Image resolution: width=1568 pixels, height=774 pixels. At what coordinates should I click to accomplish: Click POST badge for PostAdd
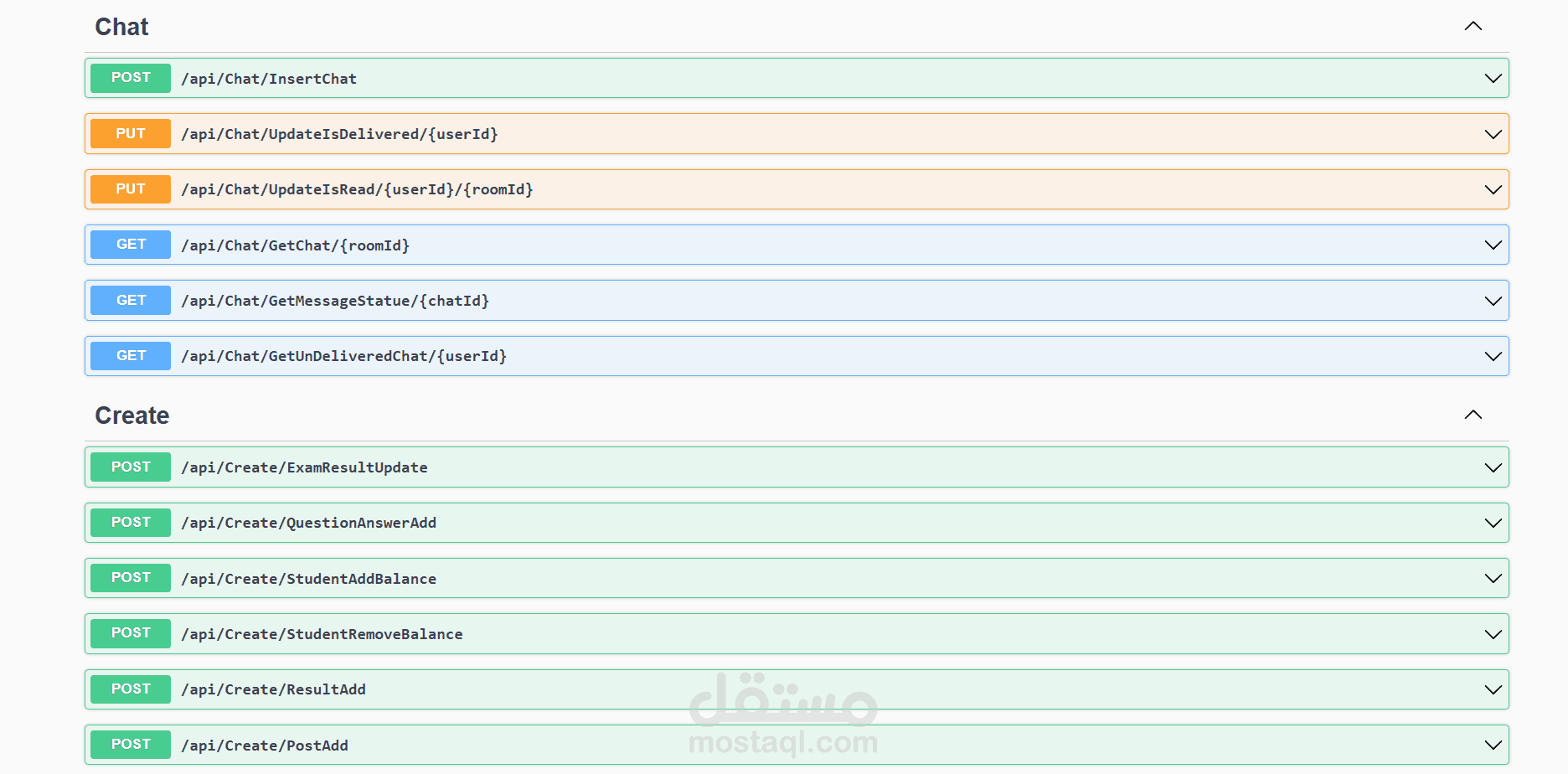pyautogui.click(x=131, y=745)
